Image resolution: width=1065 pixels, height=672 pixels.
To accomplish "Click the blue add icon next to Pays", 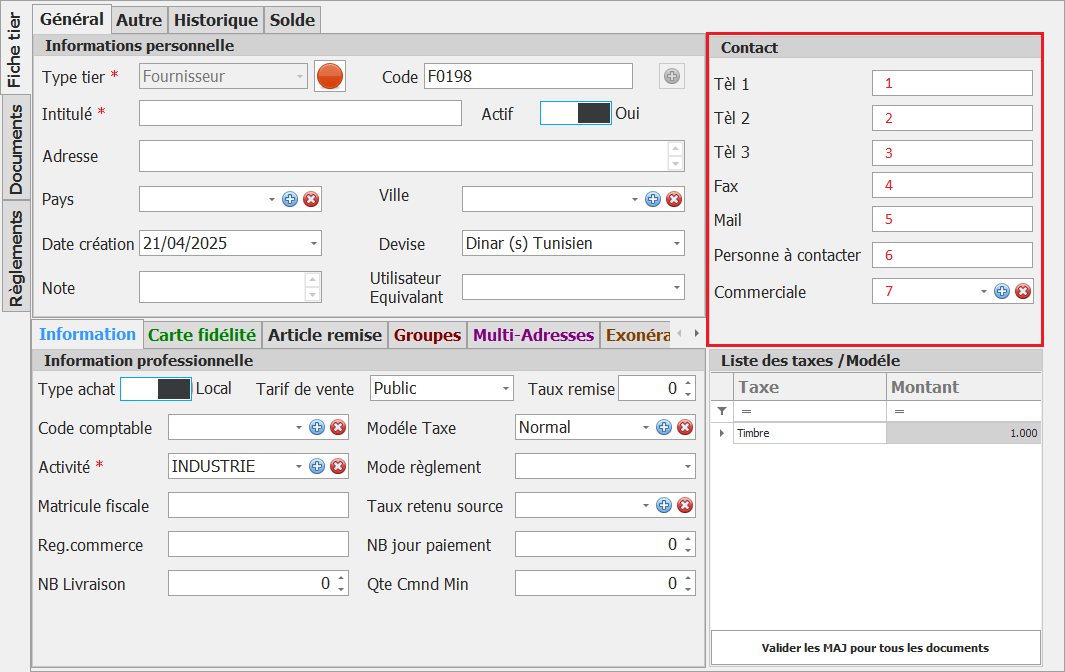I will (x=290, y=199).
